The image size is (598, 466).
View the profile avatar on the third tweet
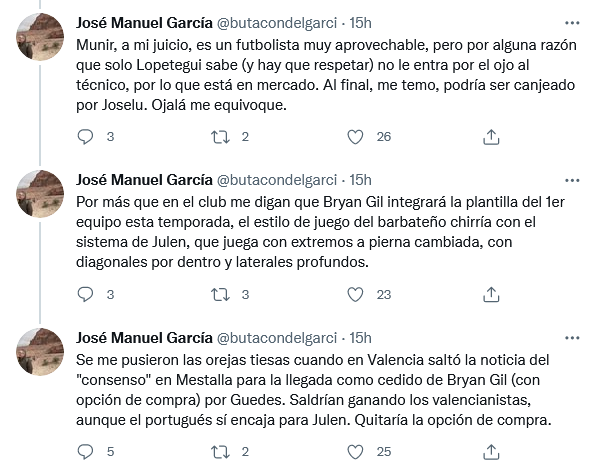tap(40, 351)
